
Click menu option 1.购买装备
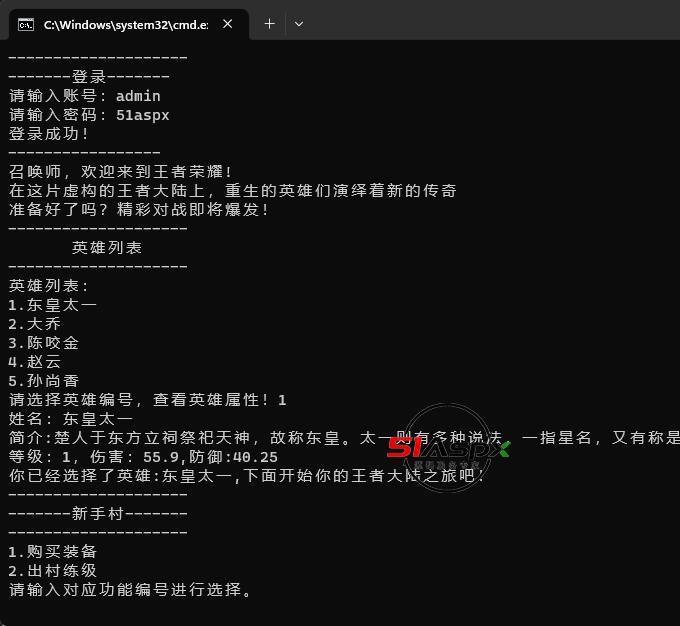52,552
